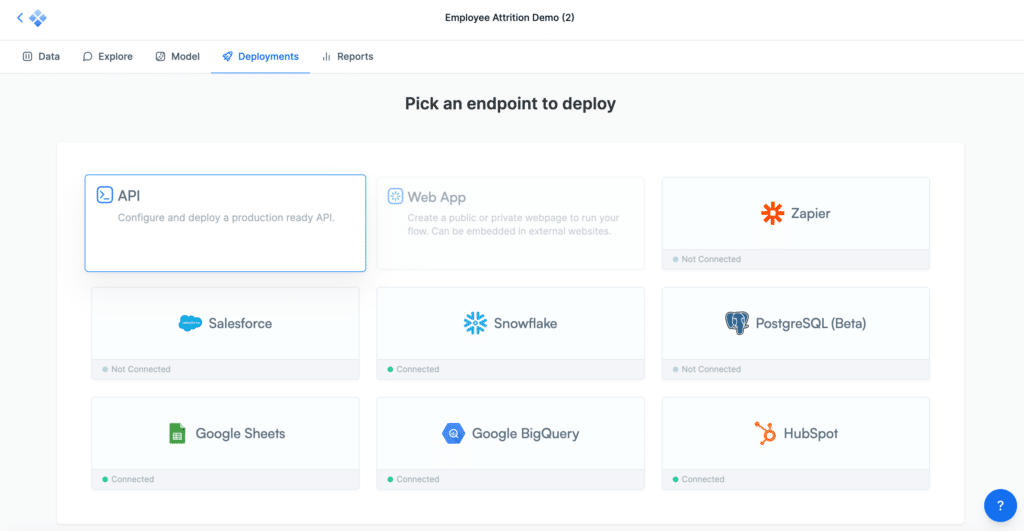Click the Web App description text
Screen dimensions: 1024x531
coord(513,224)
